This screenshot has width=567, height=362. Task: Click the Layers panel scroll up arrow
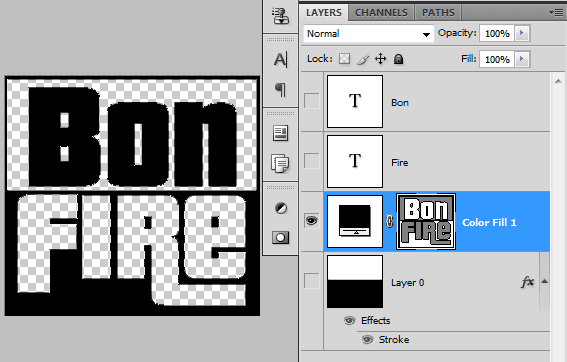pos(558,81)
